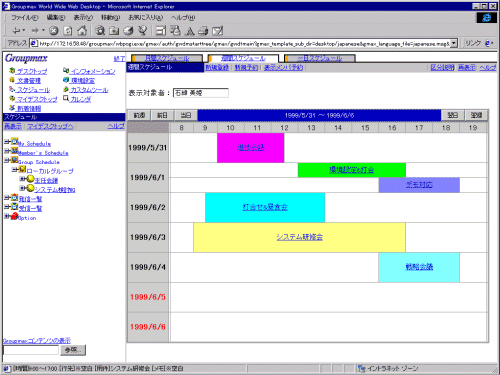The image size is (500, 375).
Task: Open the Favorites toolbar icon
Action: tap(114, 31)
